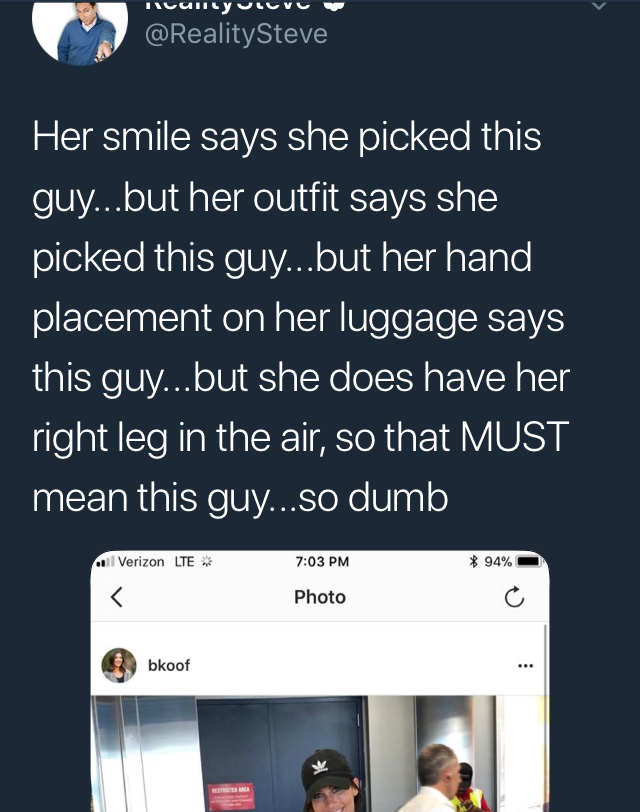Tap the LTE network indicator
Image resolution: width=640 pixels, height=812 pixels.
coord(184,561)
